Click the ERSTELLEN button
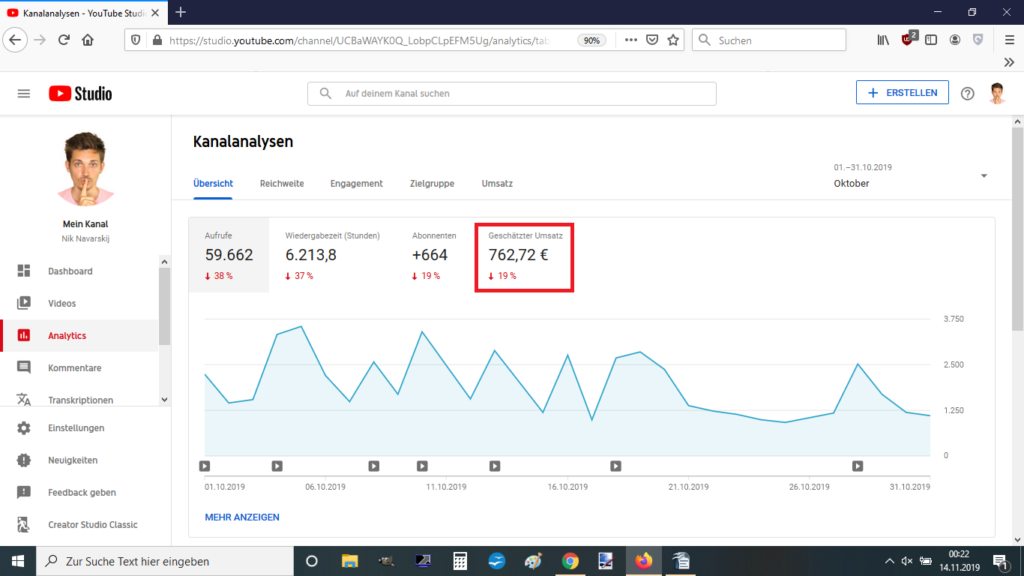 [902, 93]
